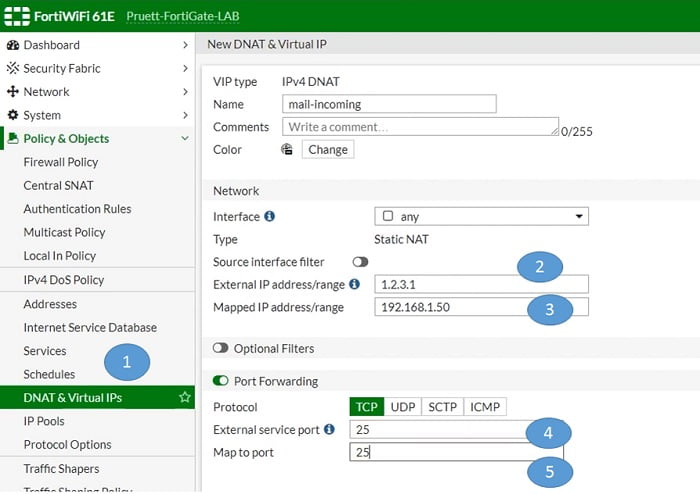The width and height of the screenshot is (700, 494).
Task: Expand the Security Fabric chevron
Action: click(185, 68)
